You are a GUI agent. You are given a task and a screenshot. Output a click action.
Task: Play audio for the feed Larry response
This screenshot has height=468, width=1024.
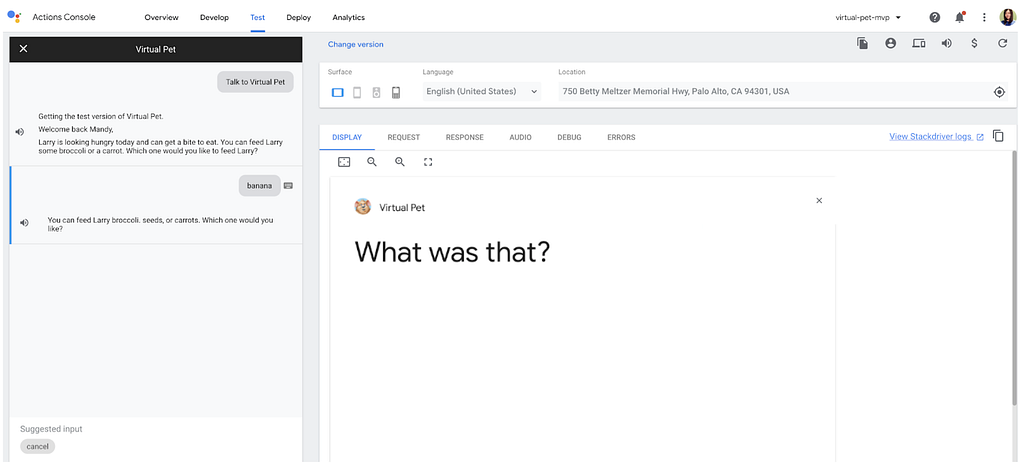tap(24, 223)
